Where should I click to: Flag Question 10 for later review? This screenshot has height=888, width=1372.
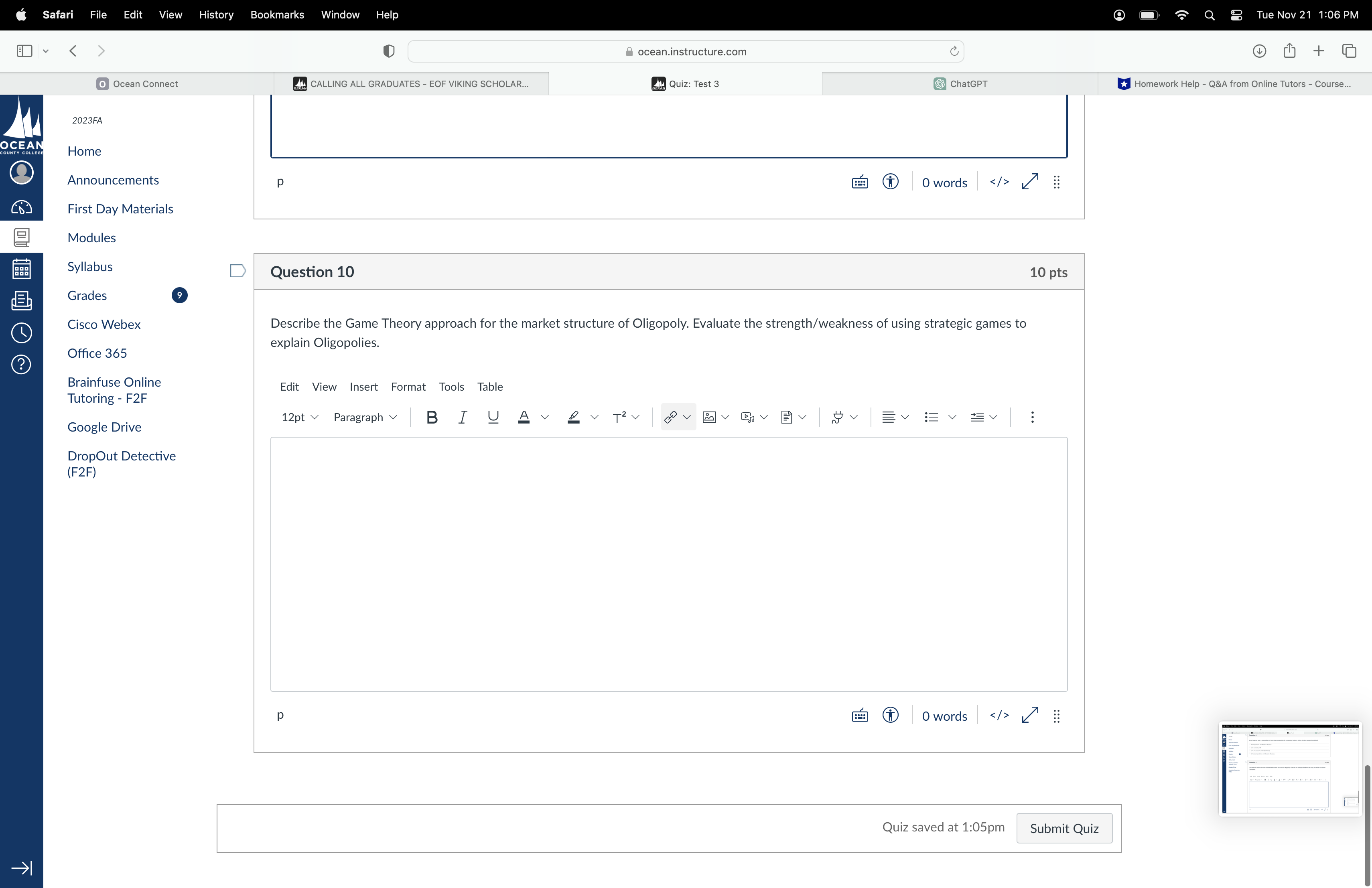tap(237, 271)
